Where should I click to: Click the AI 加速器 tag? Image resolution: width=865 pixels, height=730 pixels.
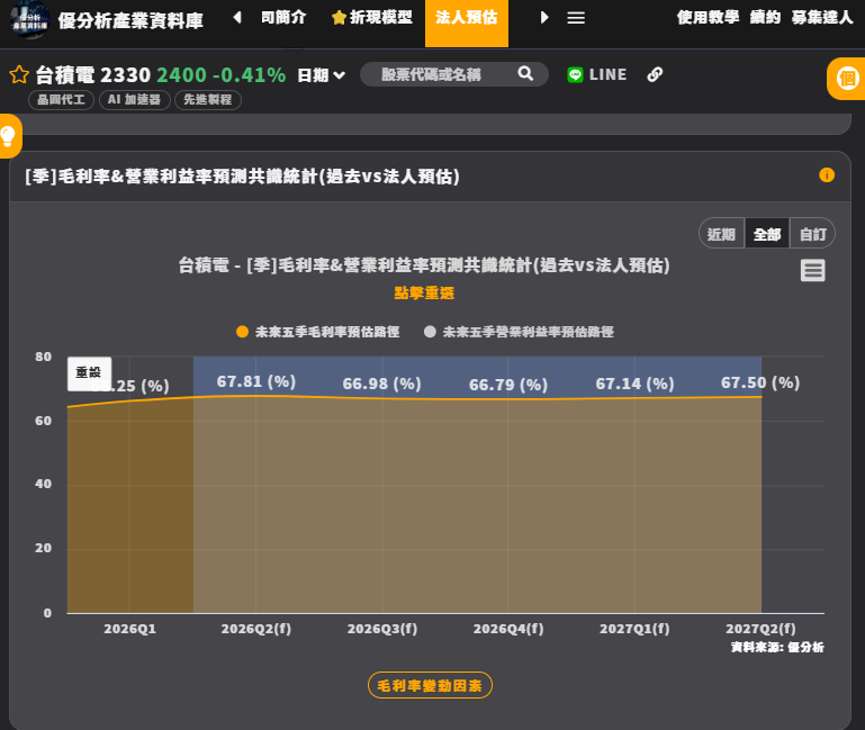coord(134,100)
